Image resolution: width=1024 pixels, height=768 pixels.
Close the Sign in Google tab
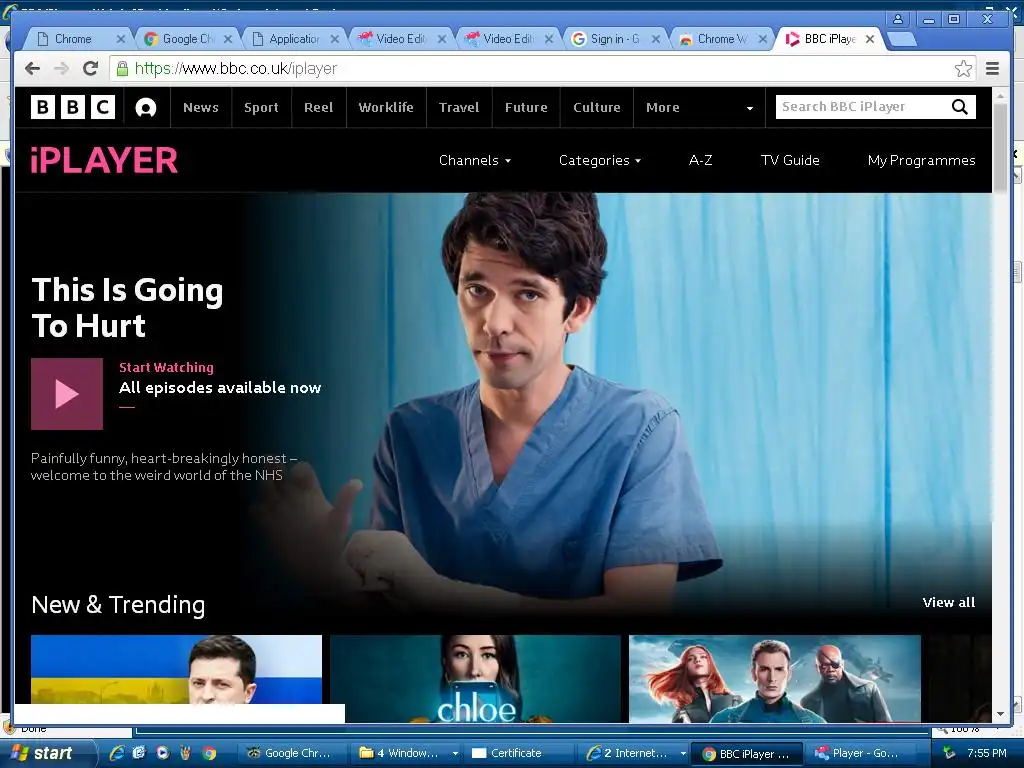656,39
